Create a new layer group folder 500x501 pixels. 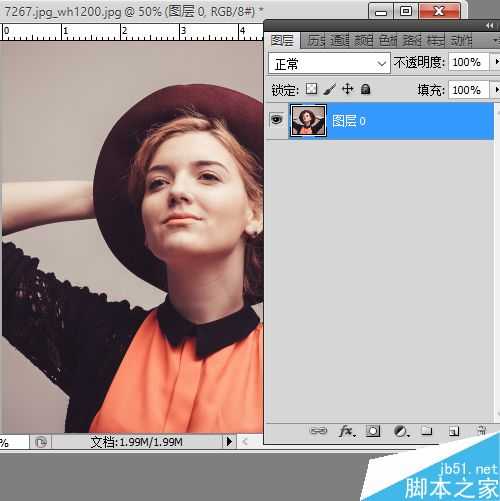(427, 431)
